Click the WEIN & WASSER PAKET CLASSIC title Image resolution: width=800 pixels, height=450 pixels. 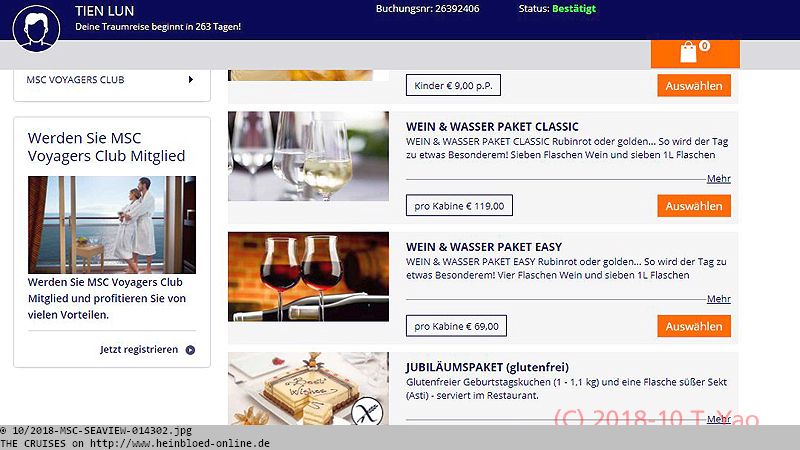(492, 127)
